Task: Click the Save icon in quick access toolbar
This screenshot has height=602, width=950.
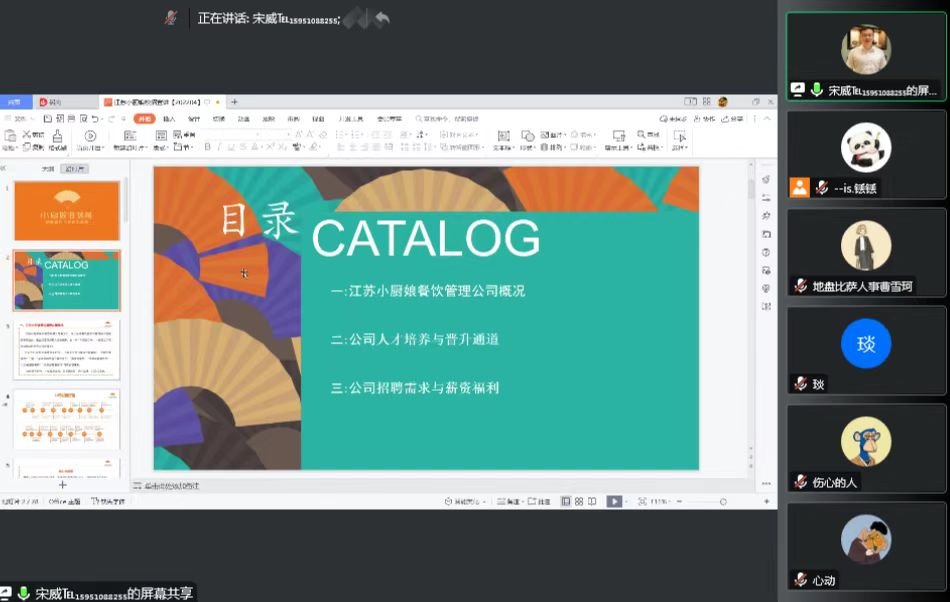Action: [x=46, y=119]
